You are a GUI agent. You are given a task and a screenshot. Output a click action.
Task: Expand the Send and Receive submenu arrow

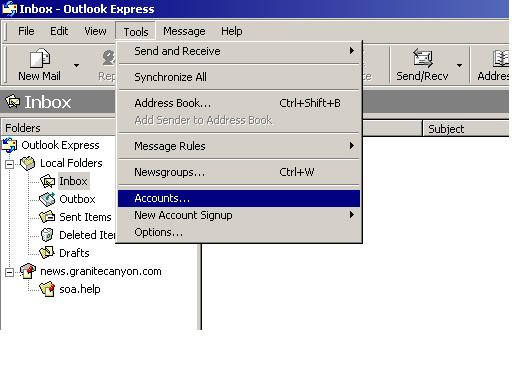click(352, 51)
